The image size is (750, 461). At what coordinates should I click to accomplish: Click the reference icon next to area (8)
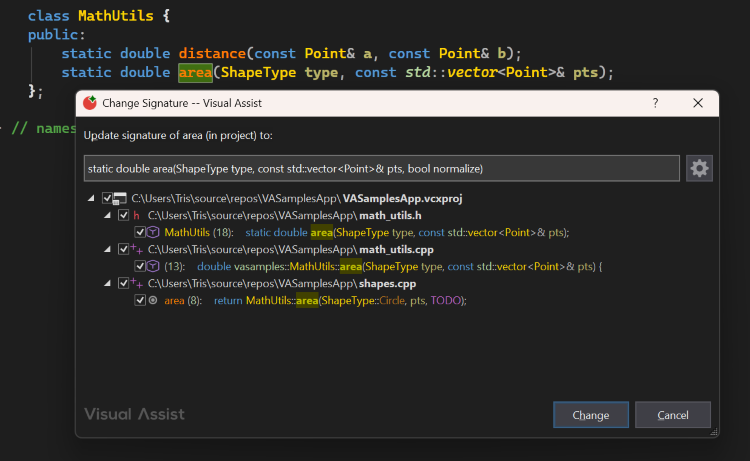(x=153, y=300)
